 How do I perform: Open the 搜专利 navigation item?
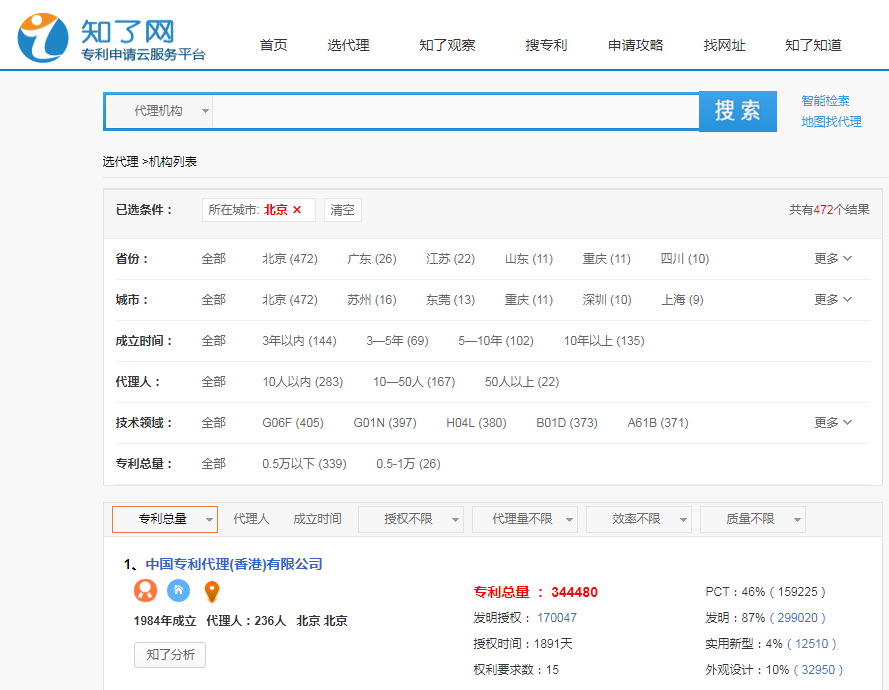(x=546, y=45)
